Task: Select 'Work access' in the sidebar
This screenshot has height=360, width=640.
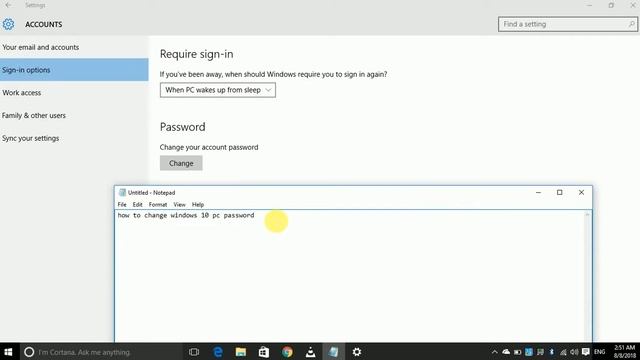Action: click(74, 93)
